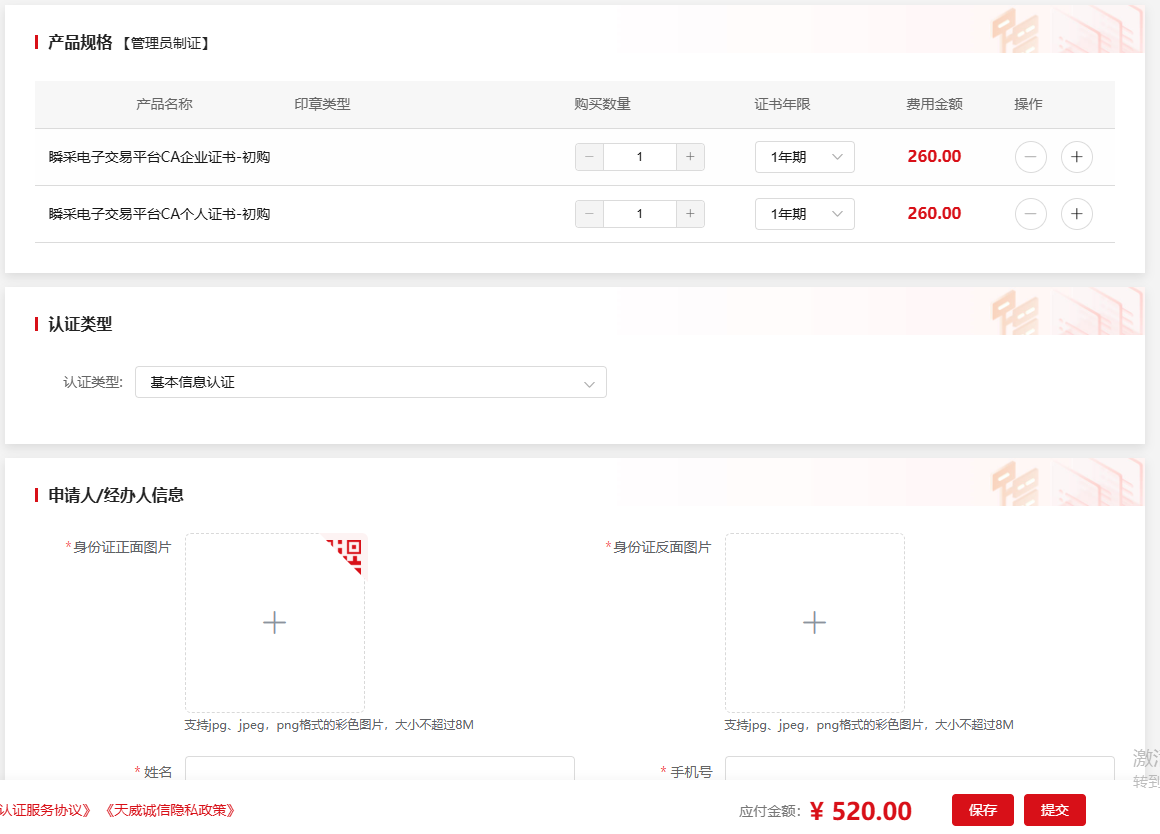Add a row using enterprise certificate plus circle

(1076, 157)
